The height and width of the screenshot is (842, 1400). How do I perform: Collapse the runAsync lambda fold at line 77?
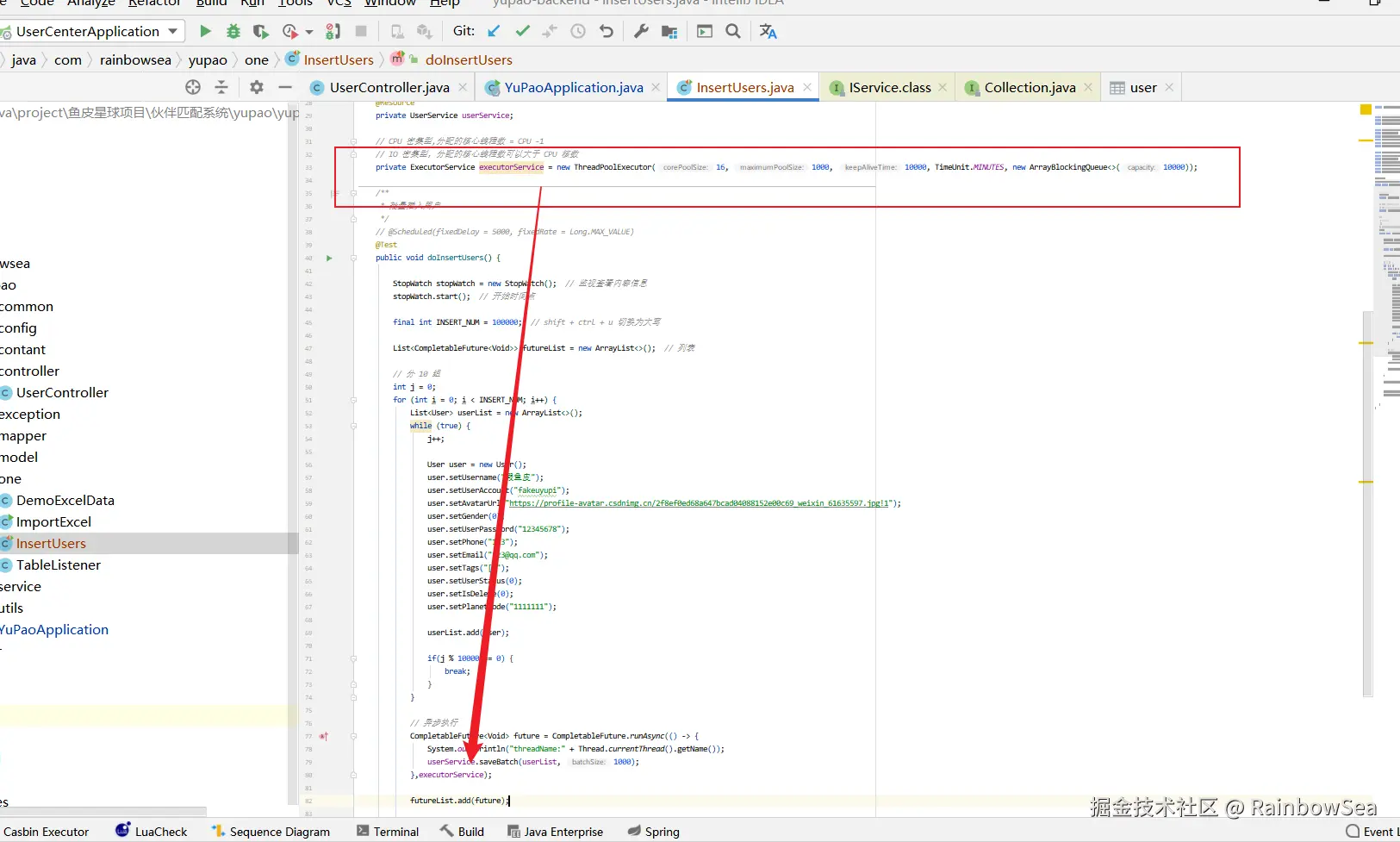coord(353,736)
